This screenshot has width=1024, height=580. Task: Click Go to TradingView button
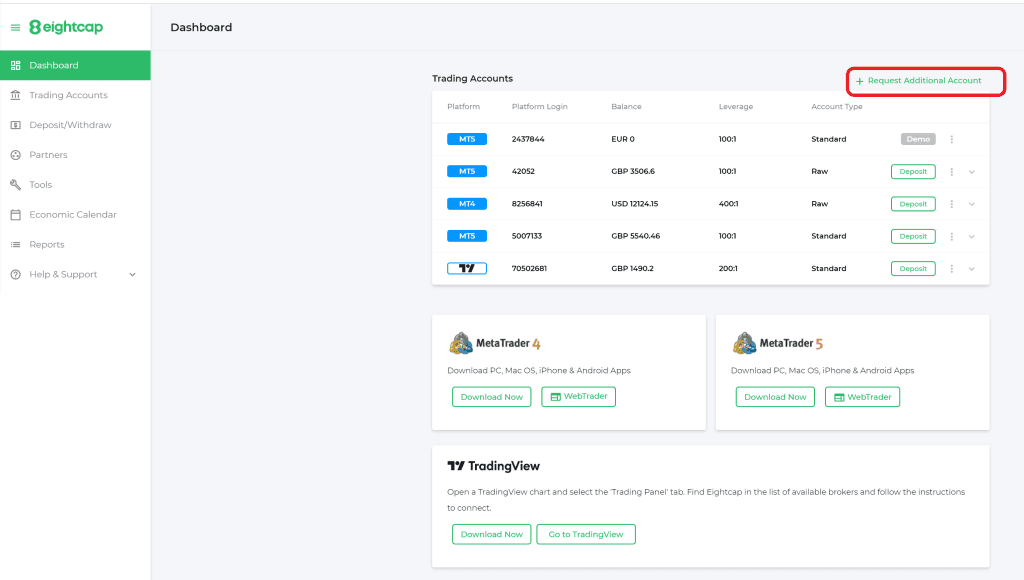tap(586, 534)
